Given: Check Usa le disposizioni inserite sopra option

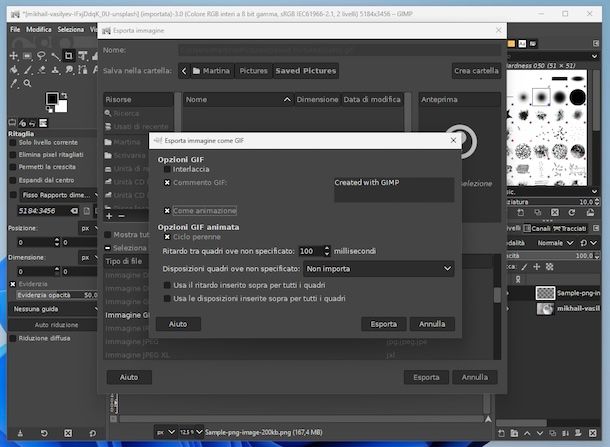Looking at the screenshot, I should tap(167, 298).
